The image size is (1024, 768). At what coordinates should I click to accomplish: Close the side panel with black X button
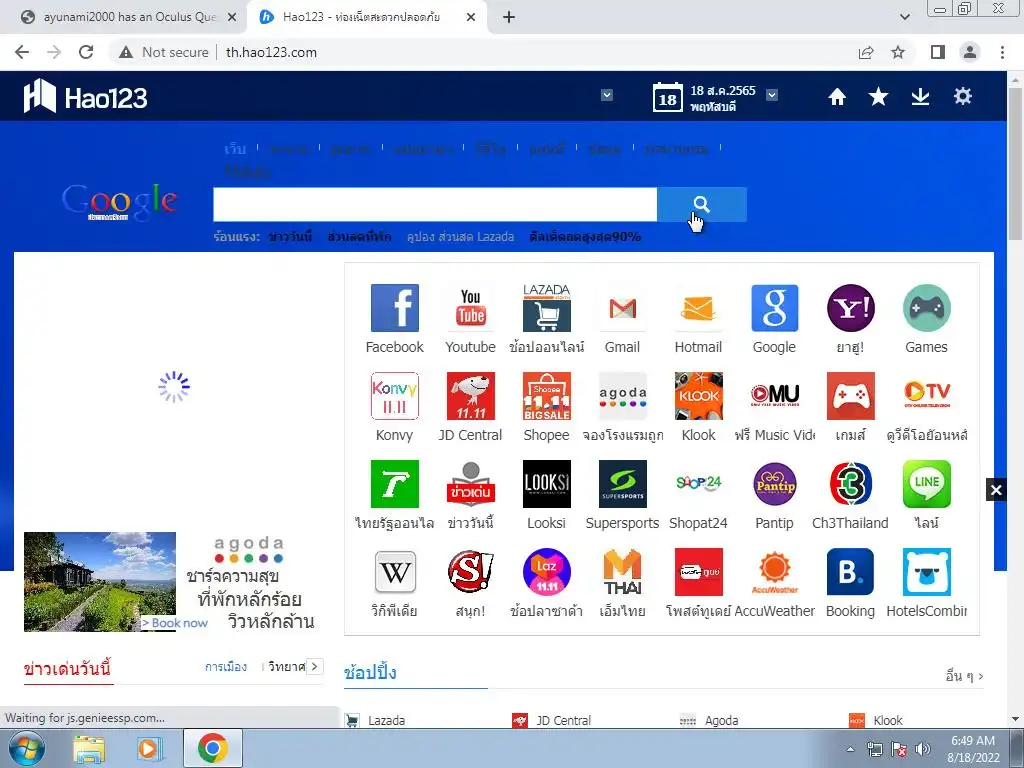(x=996, y=490)
